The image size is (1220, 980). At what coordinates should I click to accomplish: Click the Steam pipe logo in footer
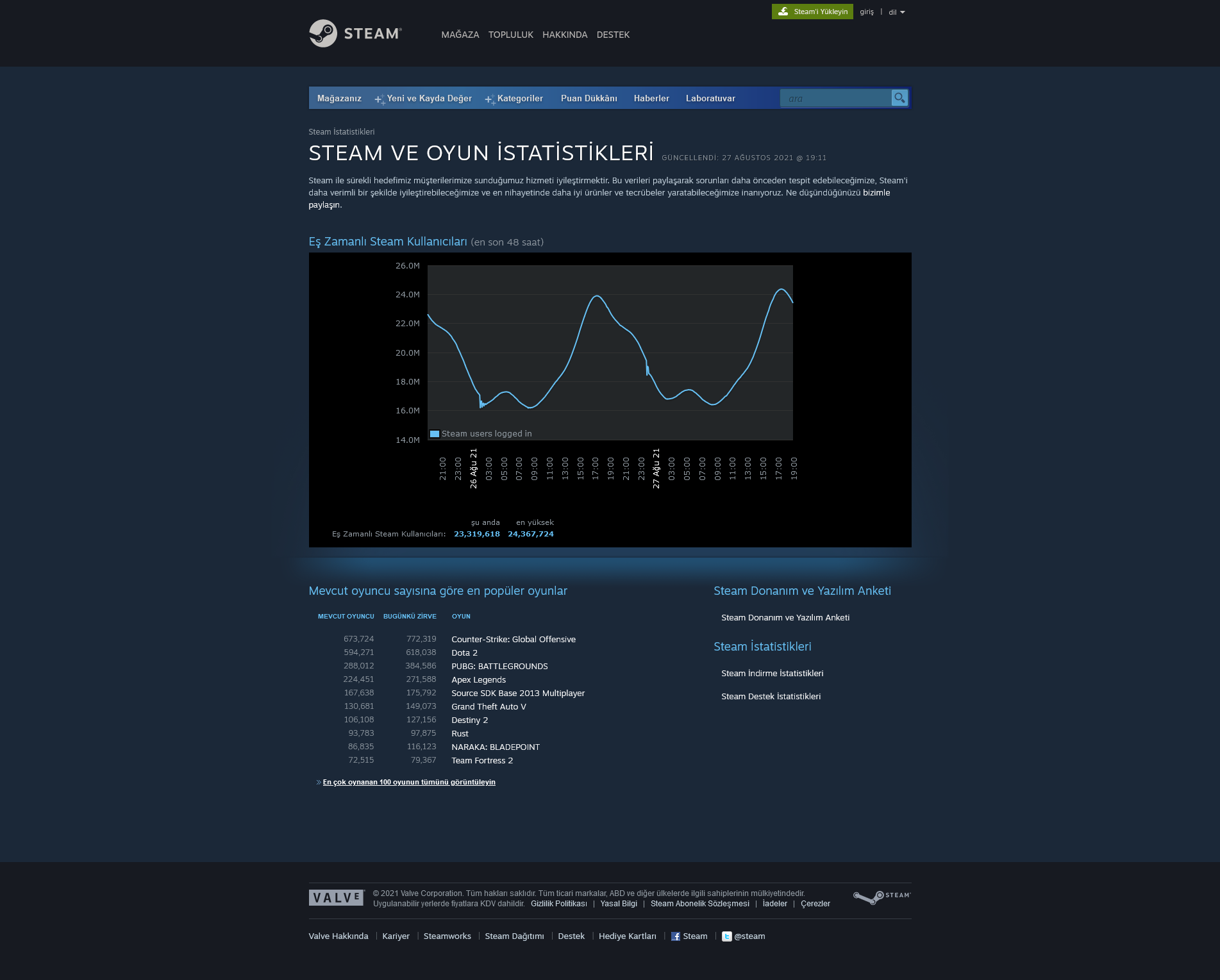(x=882, y=897)
